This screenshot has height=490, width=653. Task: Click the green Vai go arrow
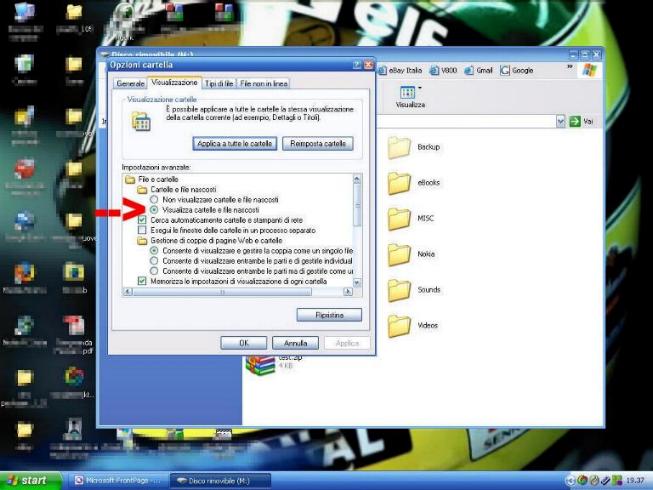pos(575,121)
